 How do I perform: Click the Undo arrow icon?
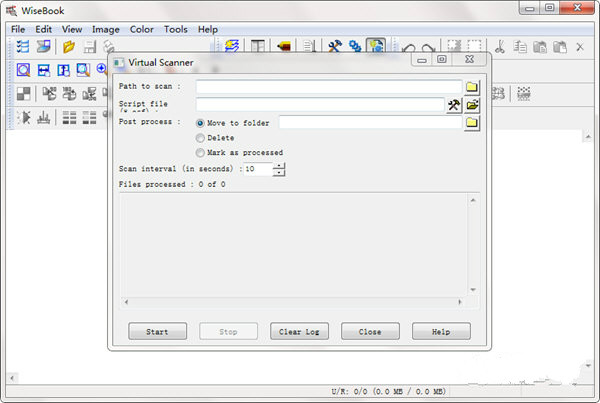409,48
